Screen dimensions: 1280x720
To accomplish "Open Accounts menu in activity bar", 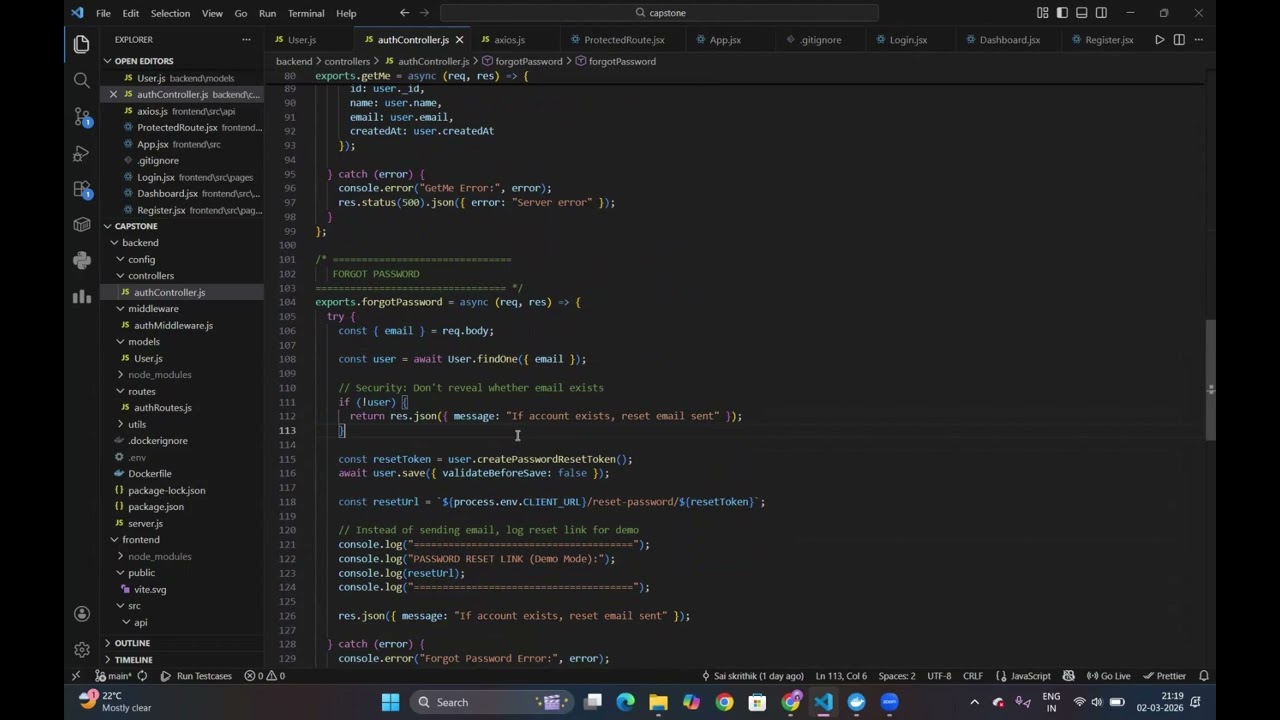I will (x=82, y=614).
